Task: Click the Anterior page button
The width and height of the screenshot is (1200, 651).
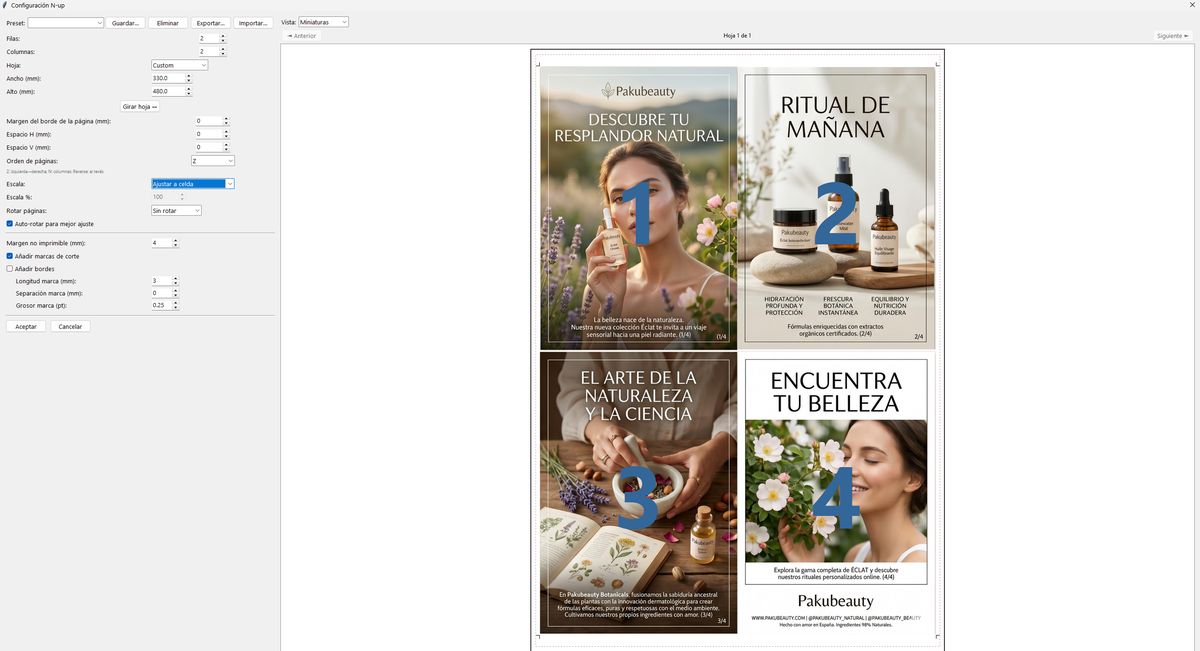Action: [x=302, y=36]
